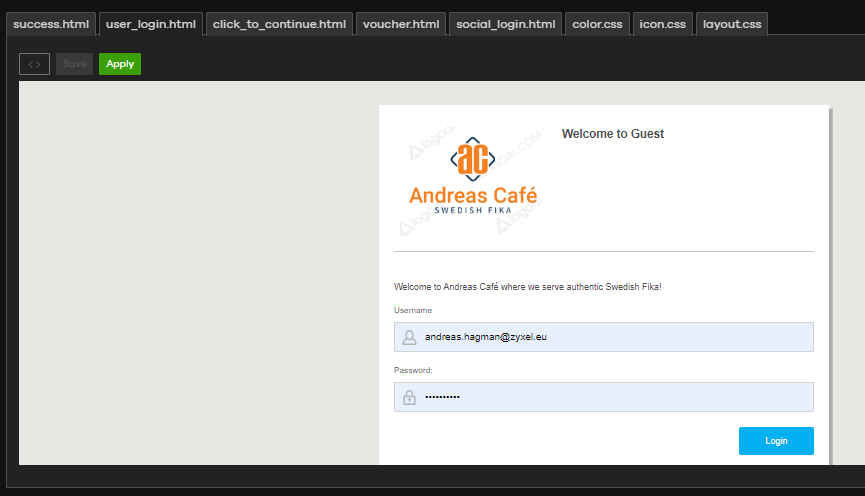Click the padlock icon in Password field
This screenshot has width=865, height=496.
coord(409,397)
